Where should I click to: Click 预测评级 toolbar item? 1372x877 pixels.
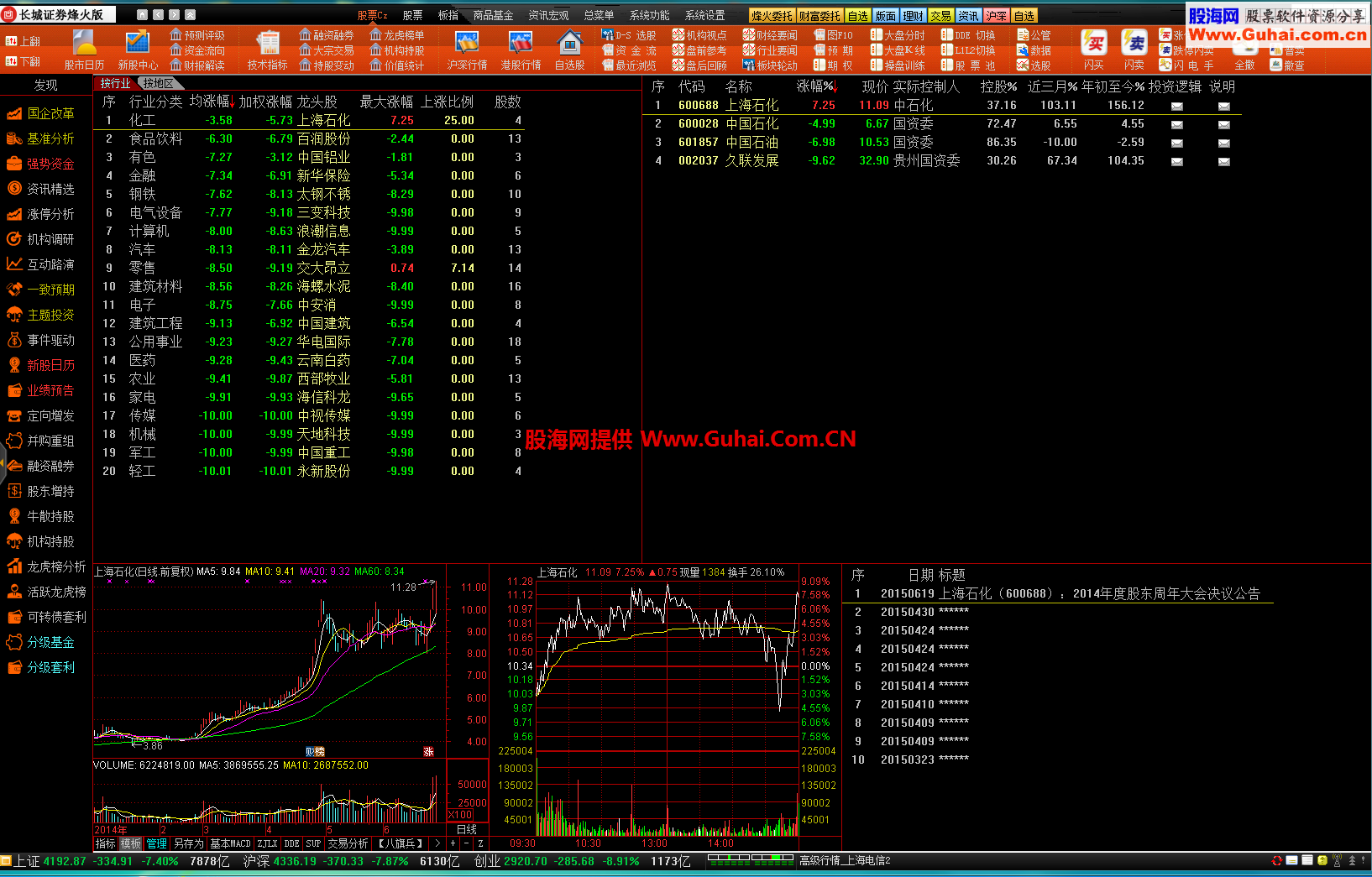point(197,35)
